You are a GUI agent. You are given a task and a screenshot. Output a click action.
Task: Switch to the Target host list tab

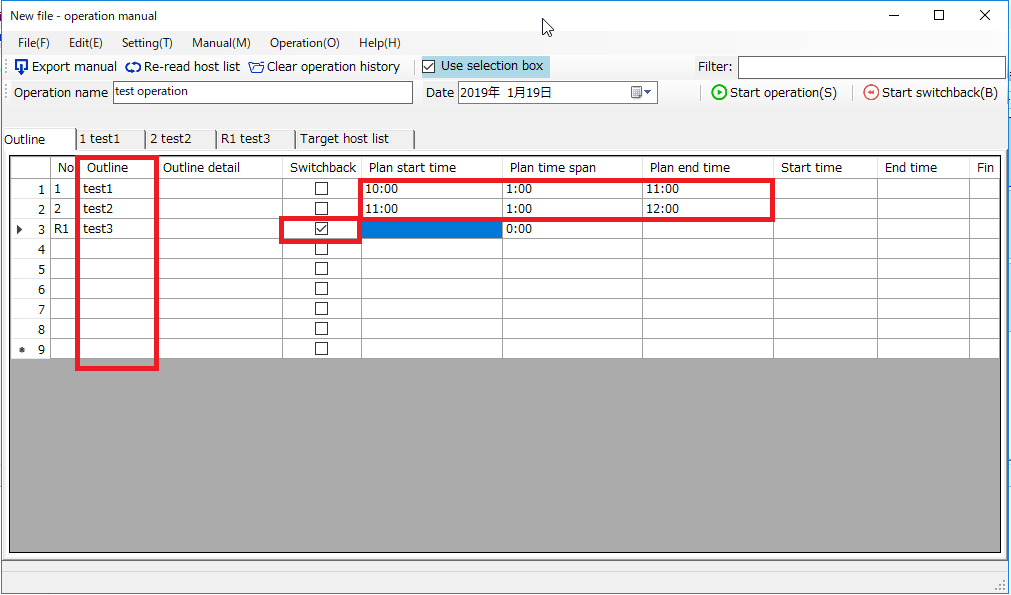(x=344, y=139)
